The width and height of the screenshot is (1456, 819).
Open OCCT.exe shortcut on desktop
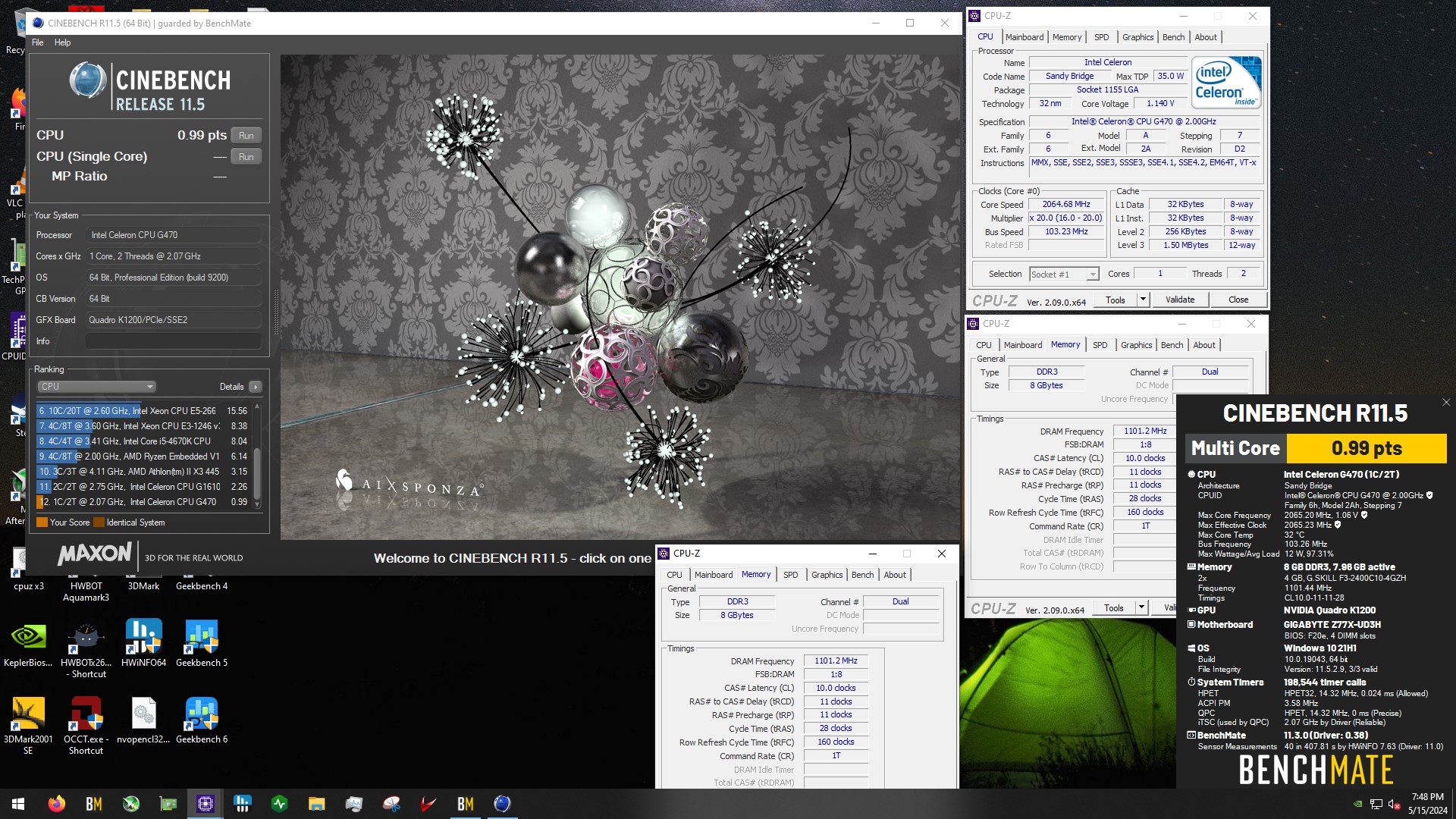(86, 726)
